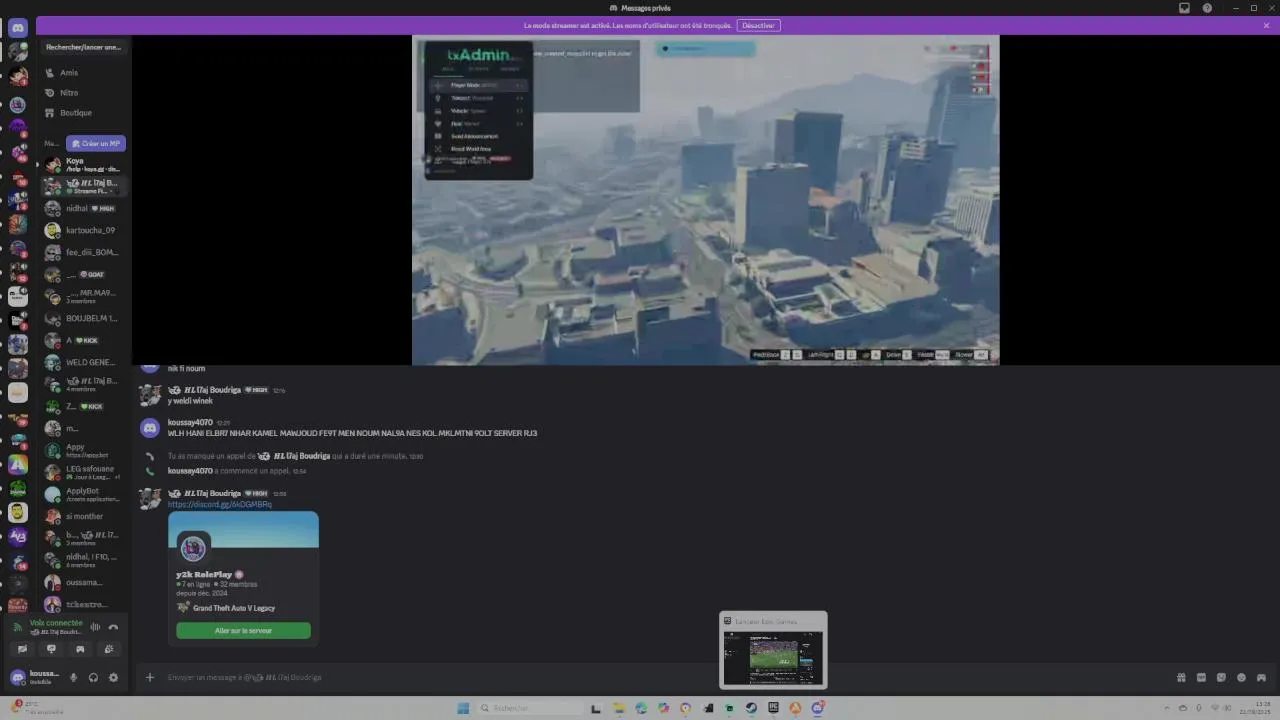Open Steam from the taskbar
The width and height of the screenshot is (1280, 720).
coord(751,708)
